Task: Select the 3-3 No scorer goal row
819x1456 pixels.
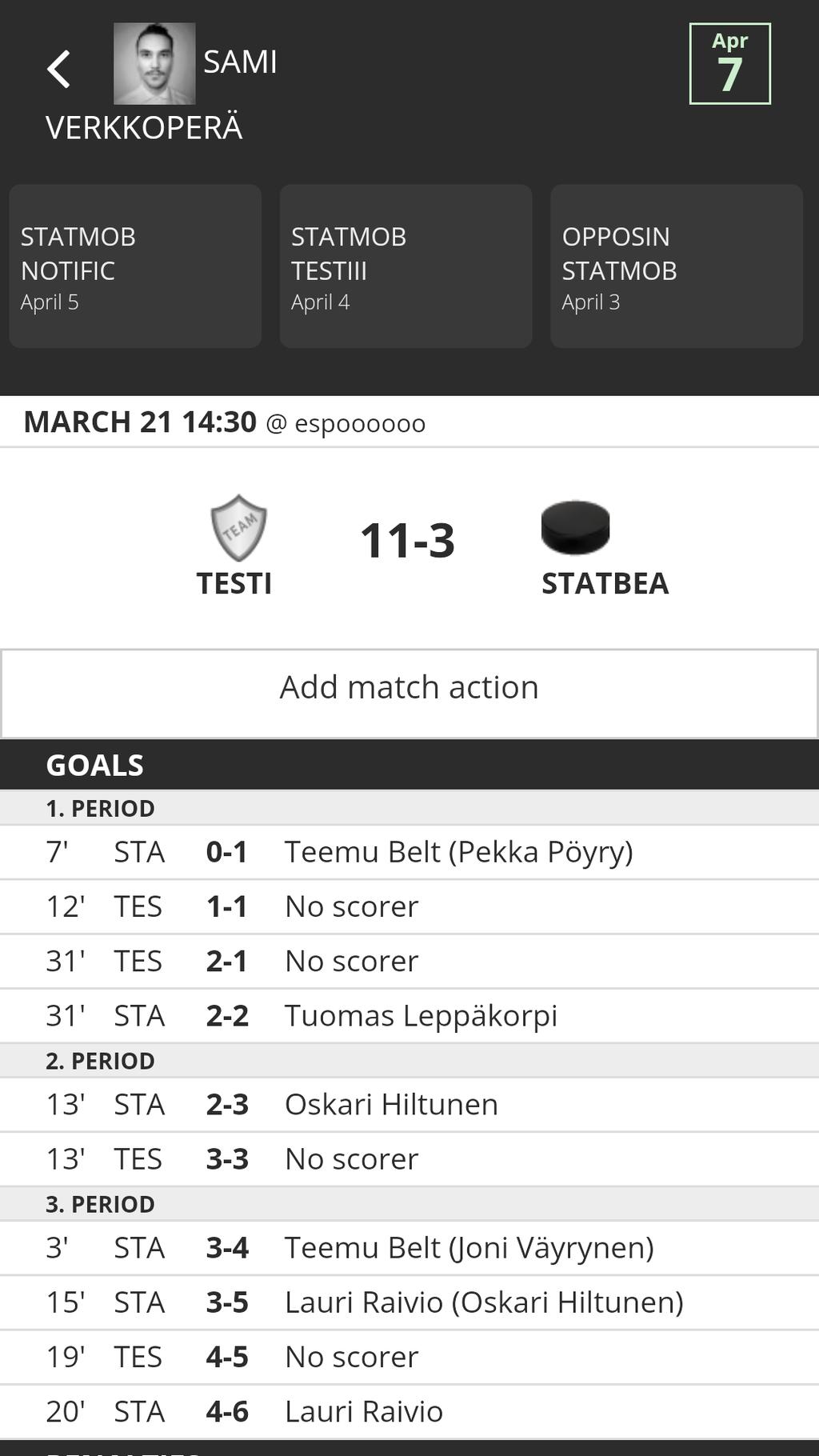Action: (x=409, y=1158)
